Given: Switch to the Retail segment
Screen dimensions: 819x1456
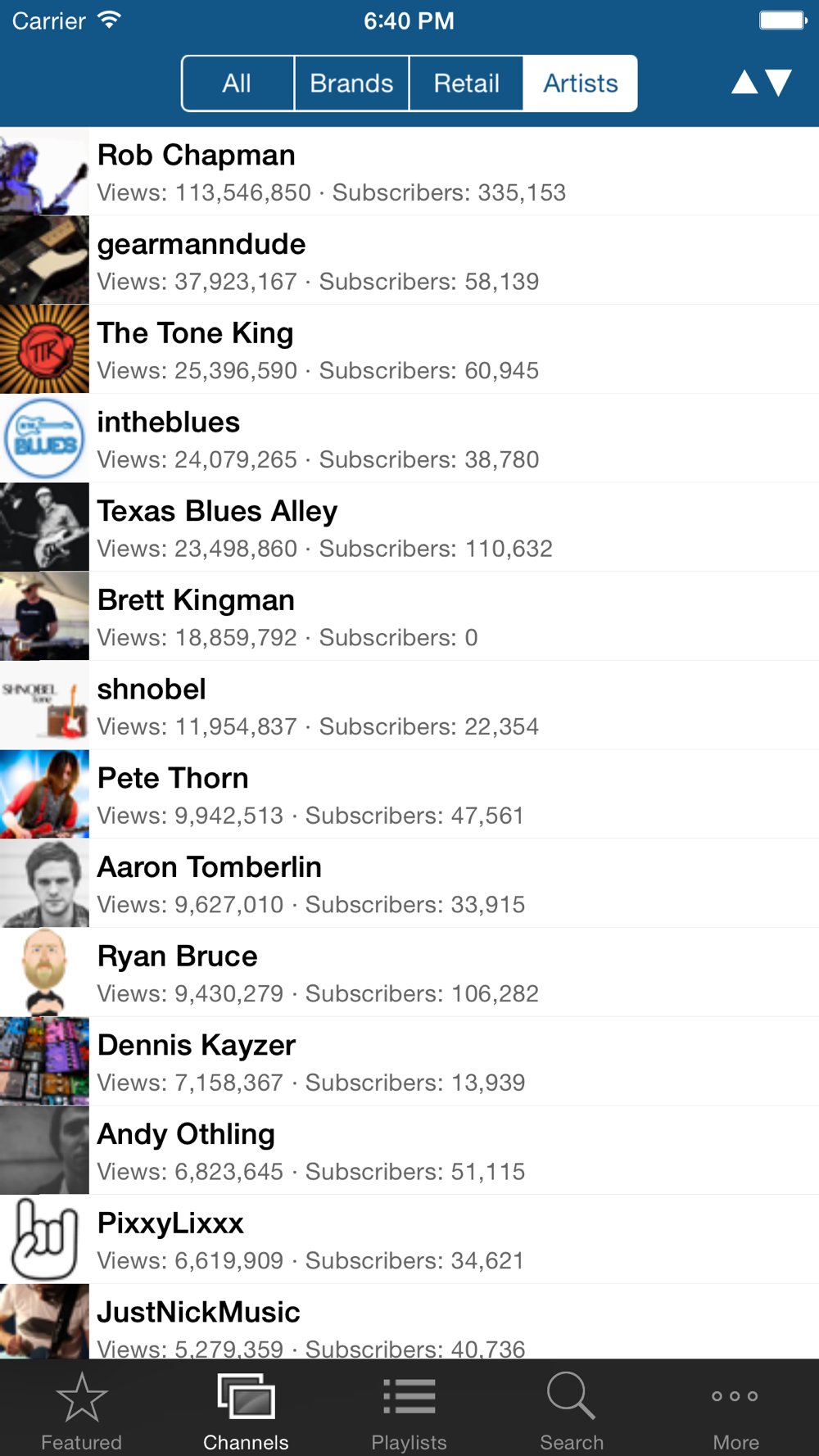Looking at the screenshot, I should click(x=466, y=84).
